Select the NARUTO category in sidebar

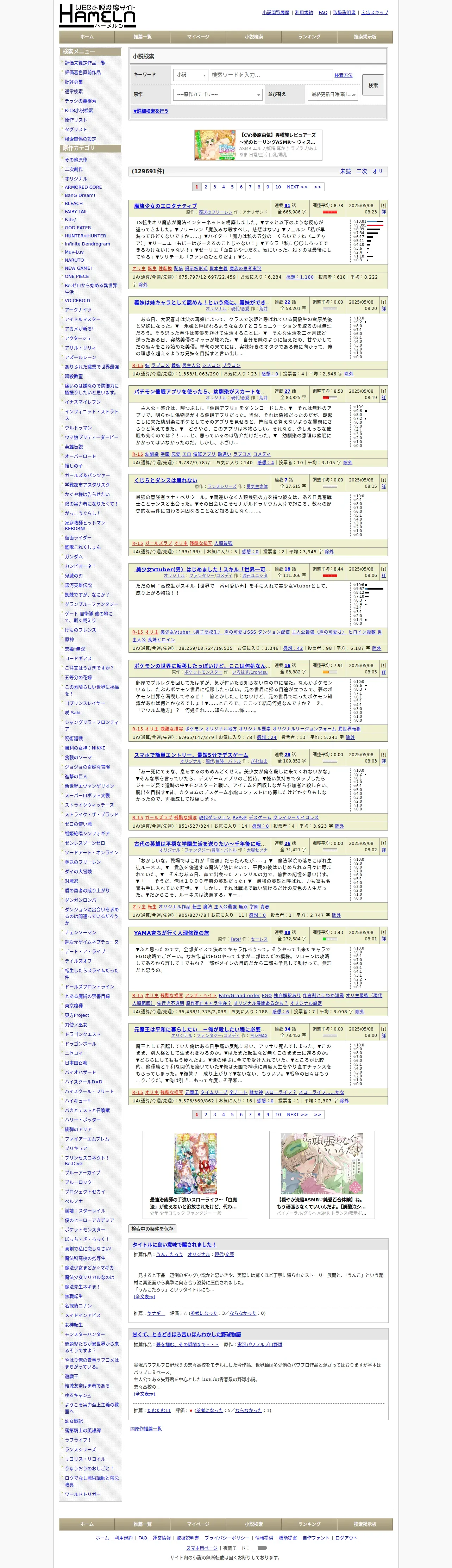(x=74, y=260)
